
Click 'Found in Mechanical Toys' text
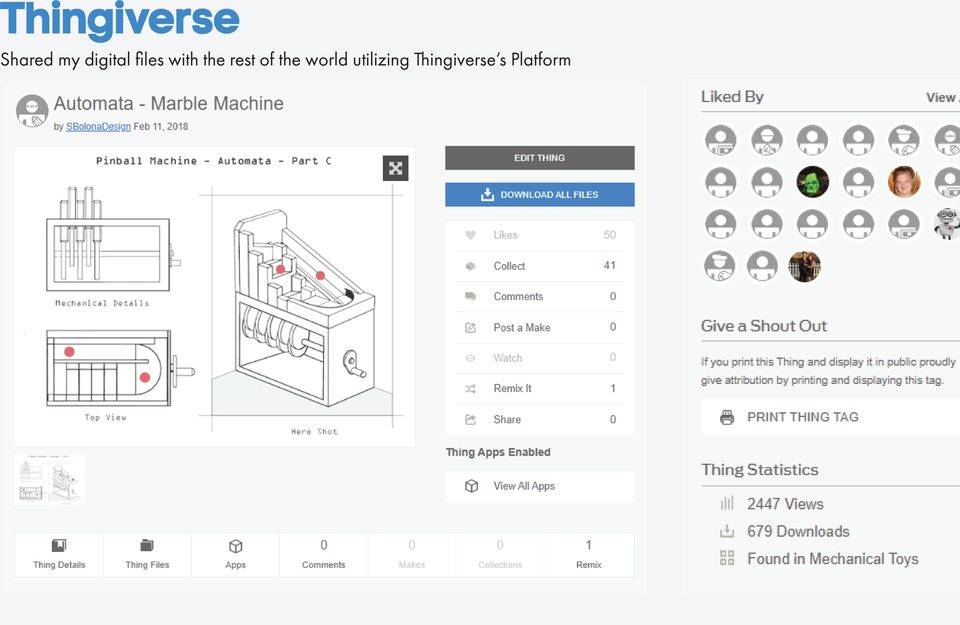click(833, 559)
